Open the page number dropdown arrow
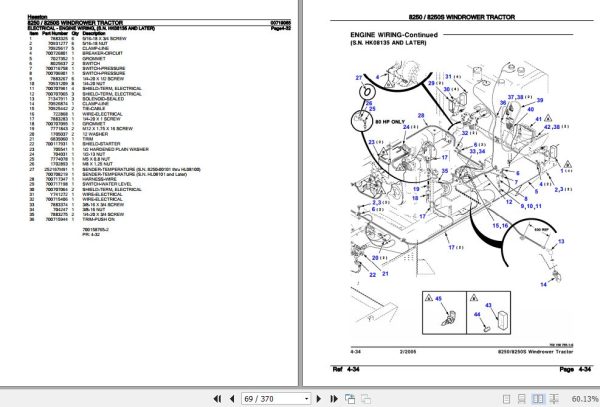This screenshot has width=600, height=407. click(x=307, y=399)
